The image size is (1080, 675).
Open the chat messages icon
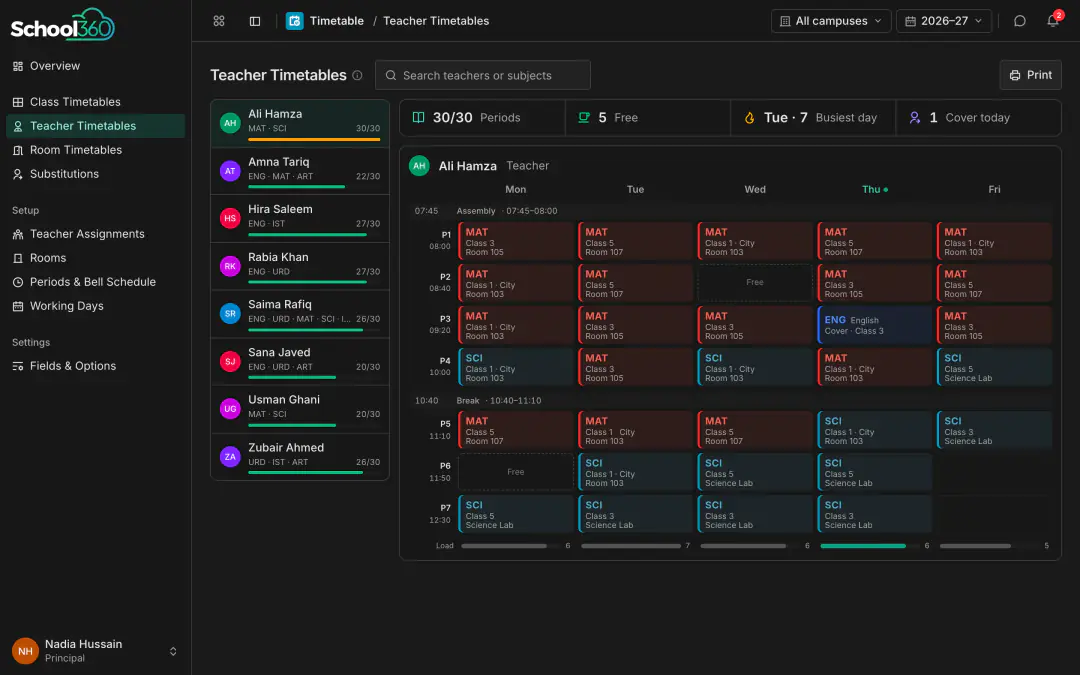point(1020,21)
